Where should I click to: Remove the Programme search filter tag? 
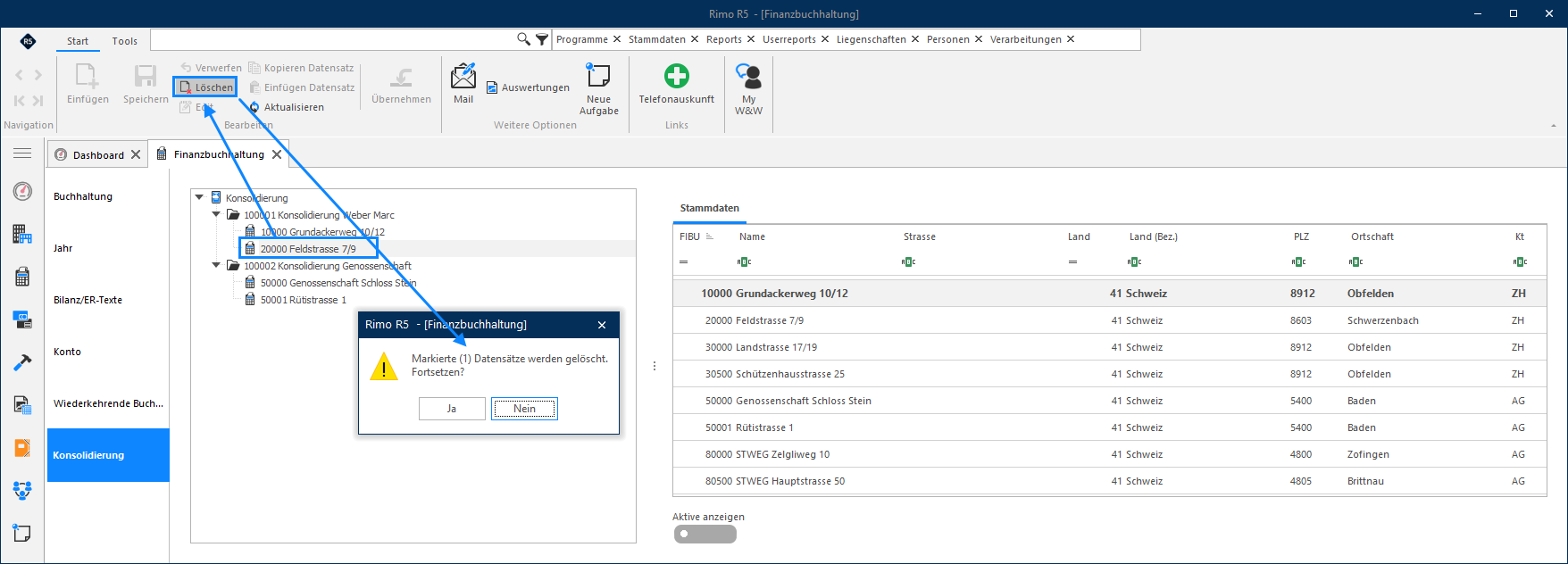[617, 39]
